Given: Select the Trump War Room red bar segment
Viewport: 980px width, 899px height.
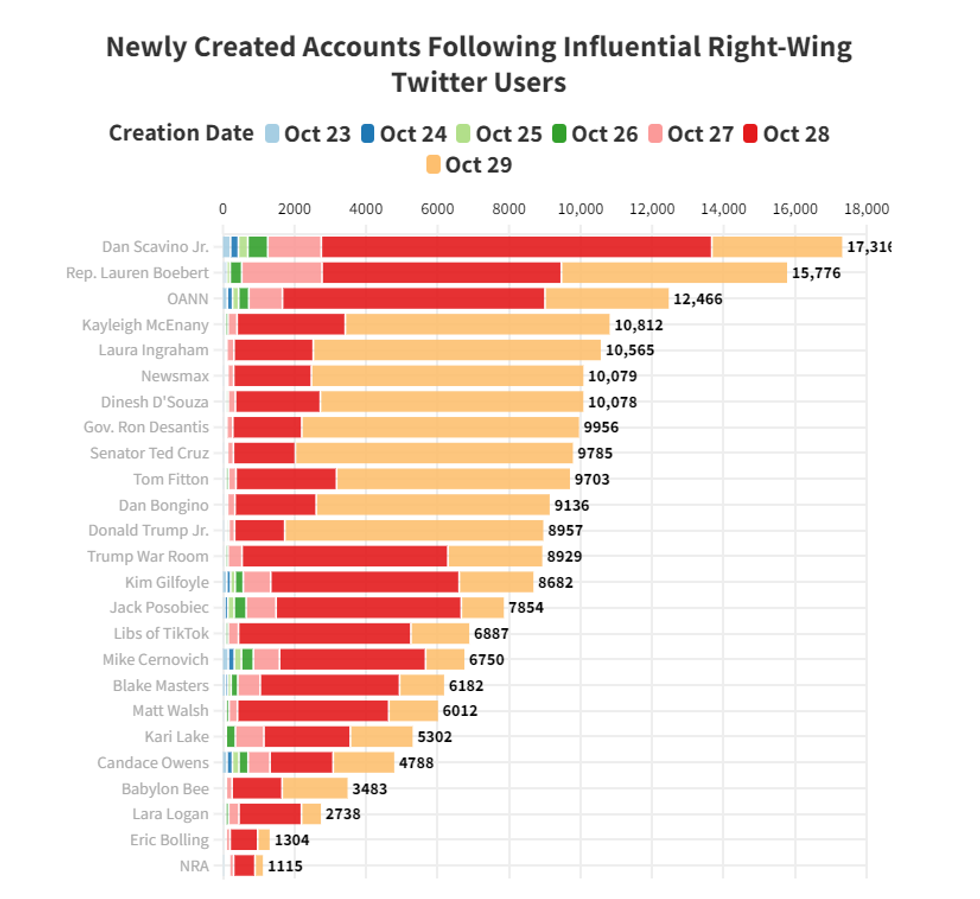Looking at the screenshot, I should 345,556.
